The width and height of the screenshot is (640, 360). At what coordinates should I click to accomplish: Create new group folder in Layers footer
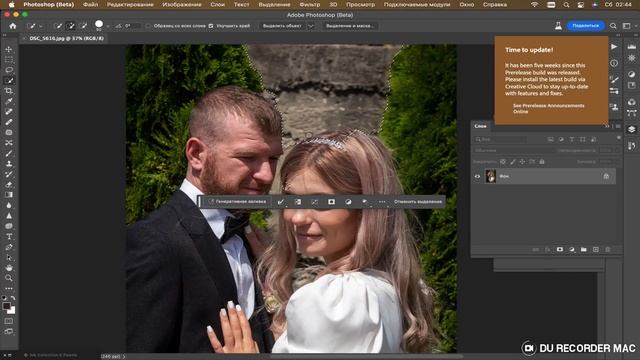tap(584, 249)
